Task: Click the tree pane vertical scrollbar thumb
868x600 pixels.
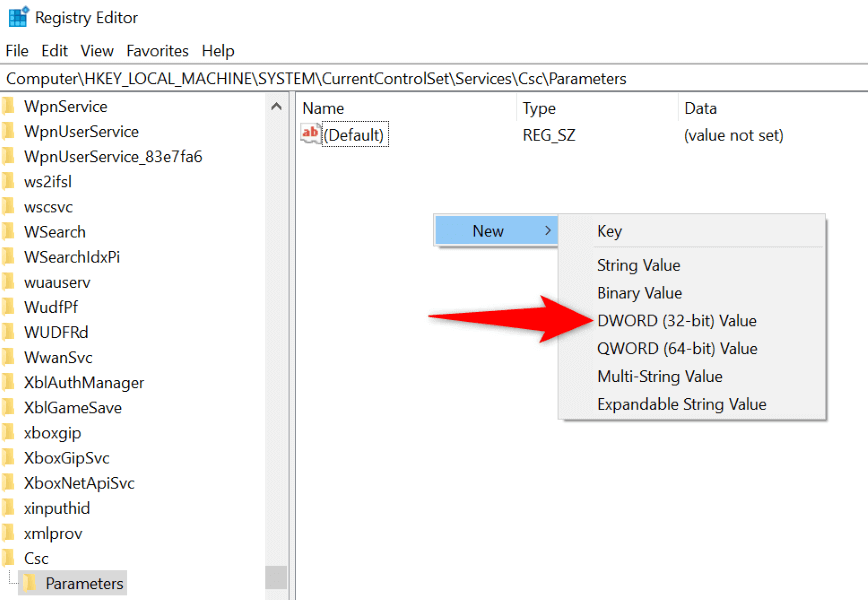Action: (276, 577)
